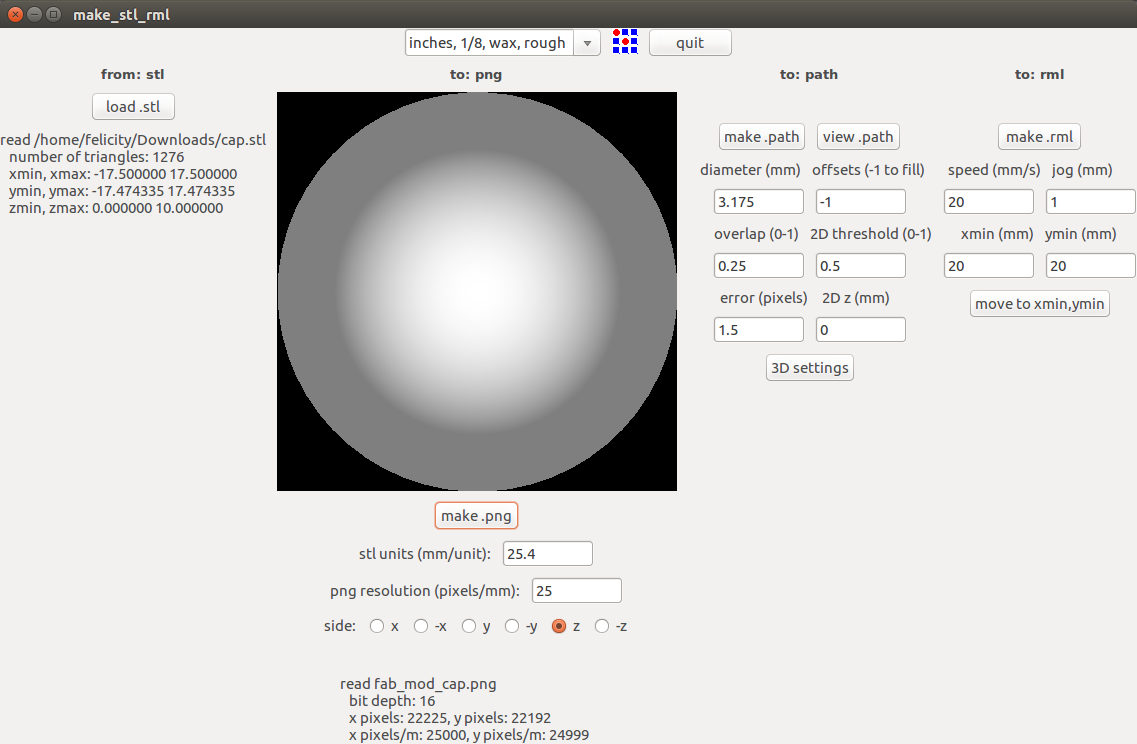The image size is (1137, 744).
Task: Click the stl units (mm/unit) field
Action: click(x=547, y=553)
